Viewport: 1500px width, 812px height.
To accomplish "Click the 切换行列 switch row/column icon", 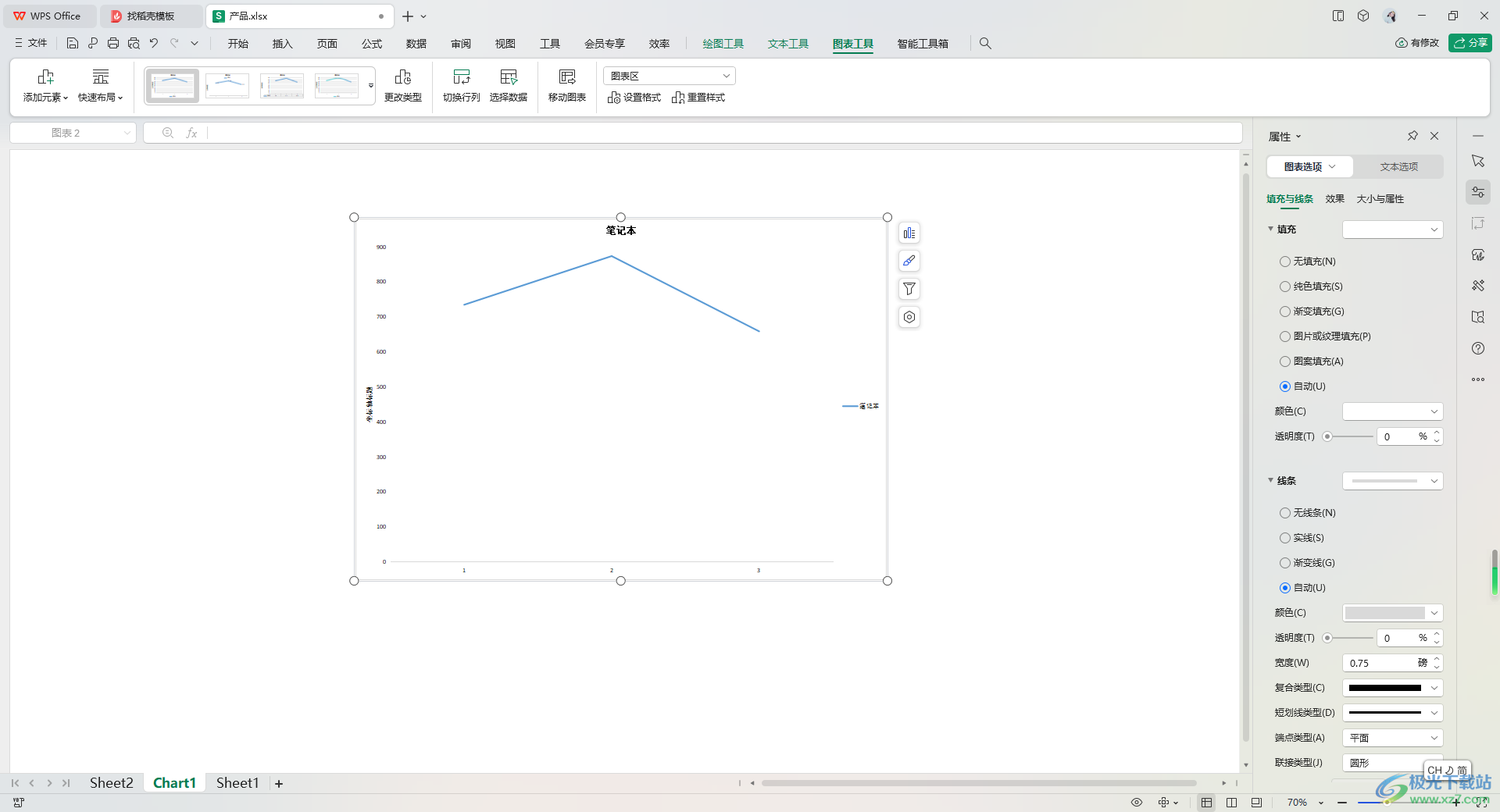I will 462,86.
